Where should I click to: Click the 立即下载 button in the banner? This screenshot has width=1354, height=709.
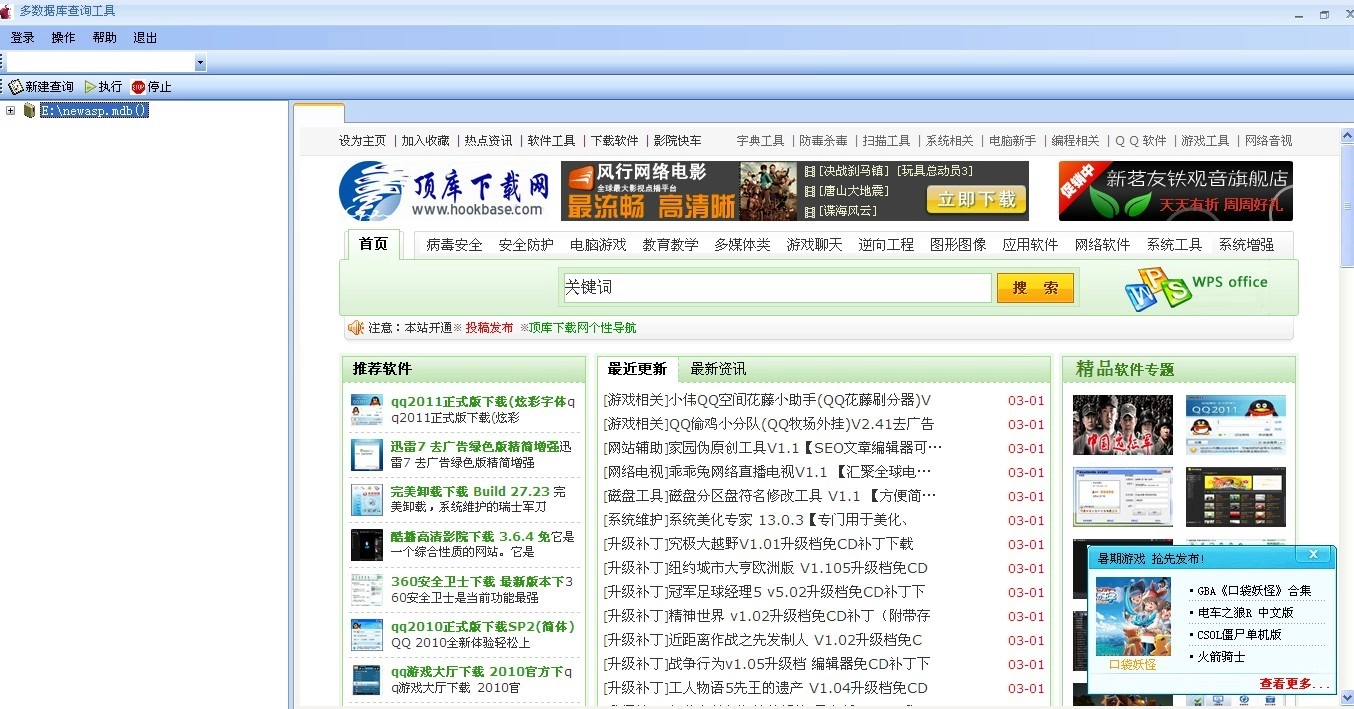point(976,200)
